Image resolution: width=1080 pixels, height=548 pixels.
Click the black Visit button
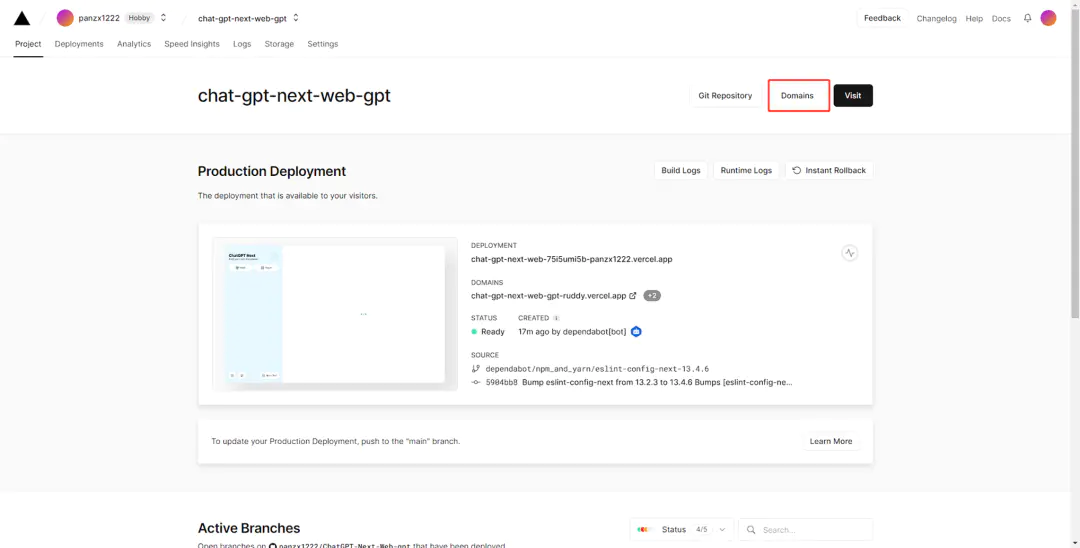click(853, 95)
